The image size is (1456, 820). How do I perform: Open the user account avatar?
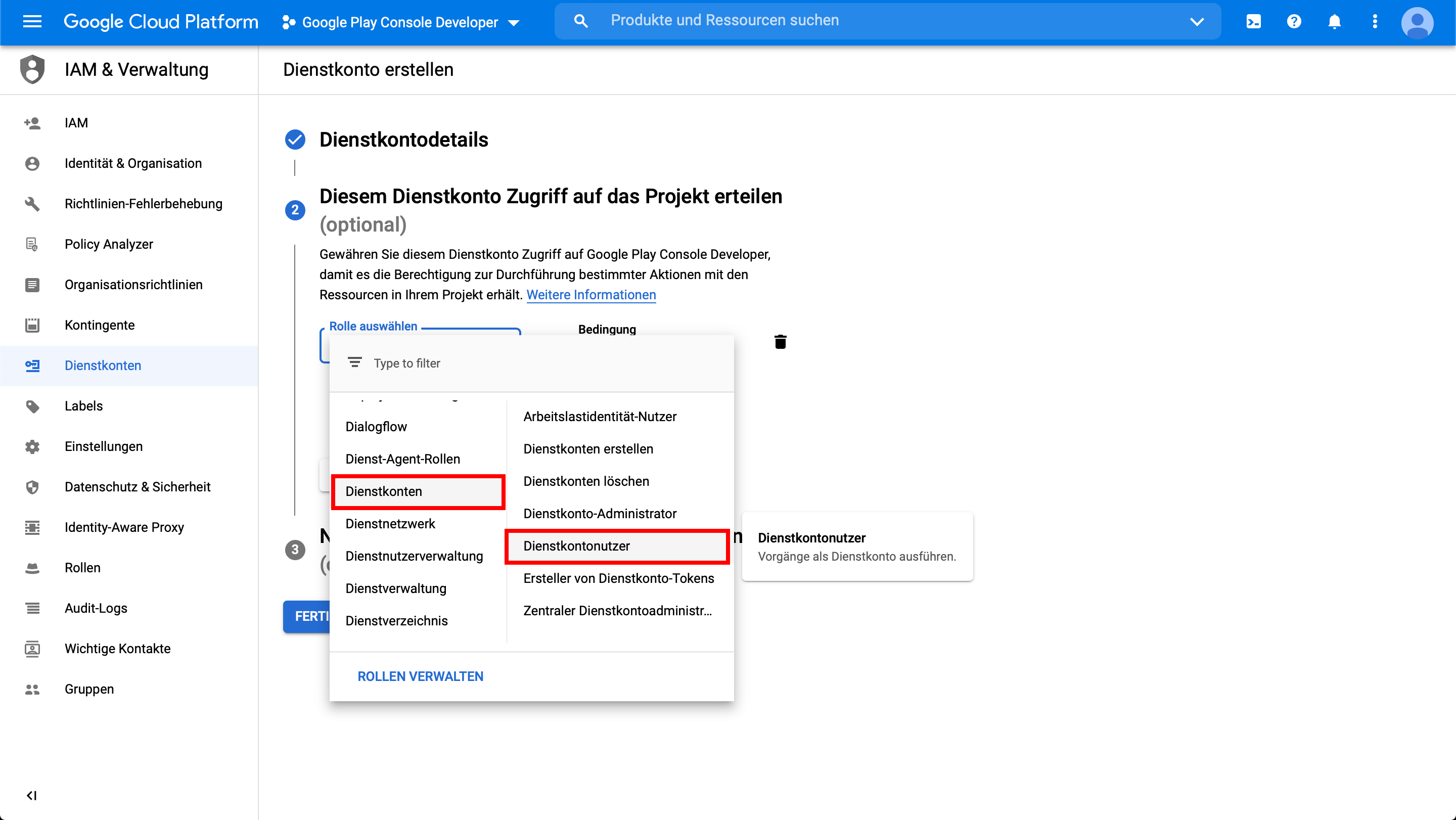1418,23
